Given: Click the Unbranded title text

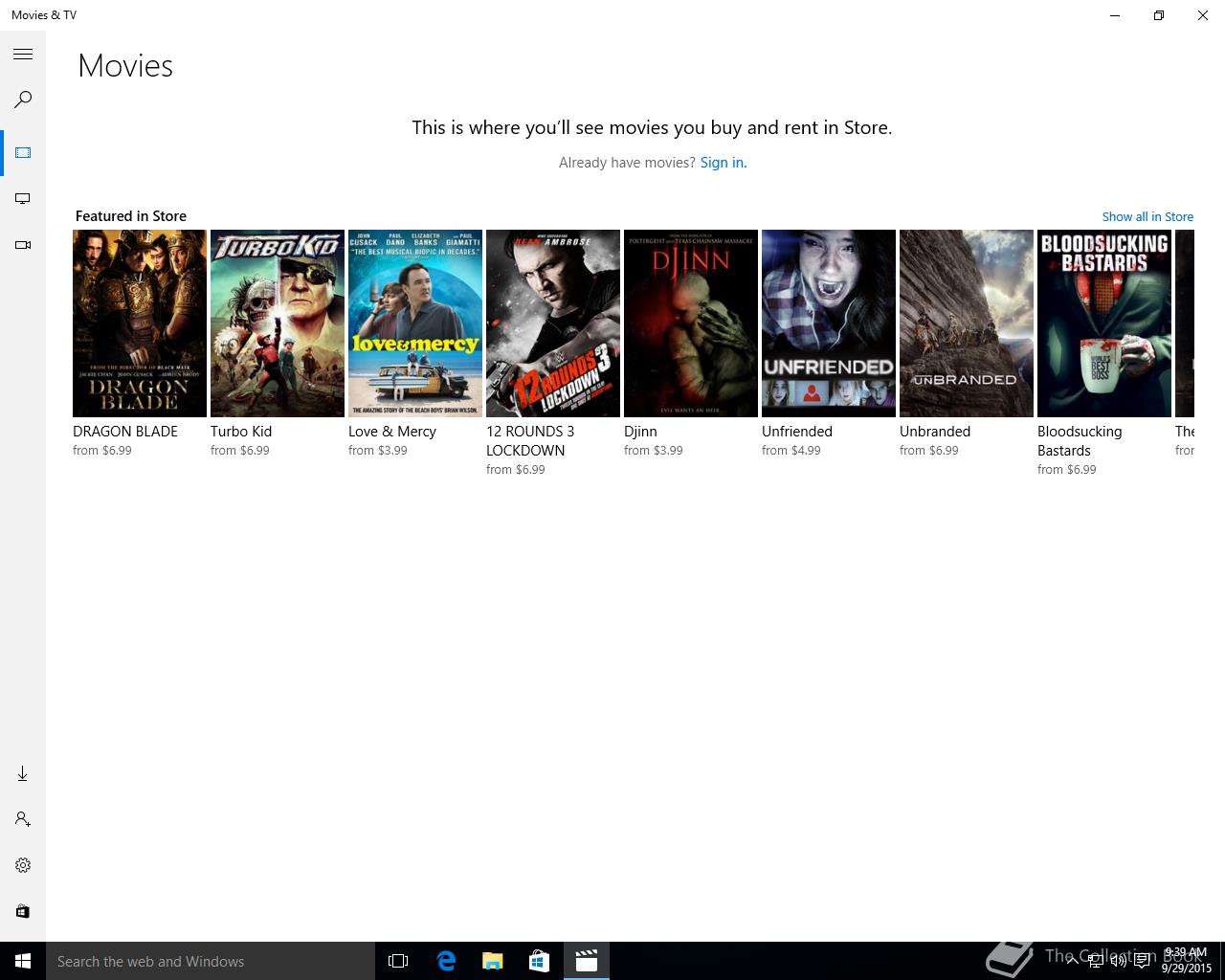Looking at the screenshot, I should tap(935, 432).
